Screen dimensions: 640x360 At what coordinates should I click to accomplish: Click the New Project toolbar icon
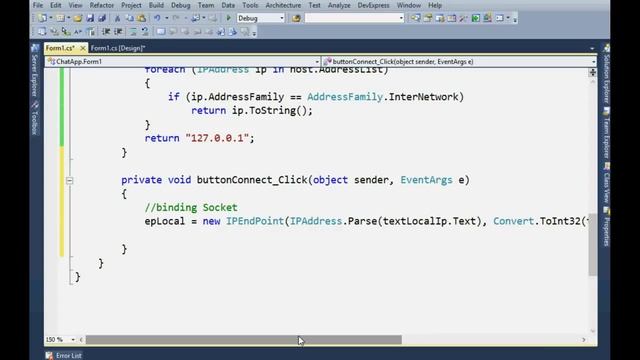click(42, 18)
